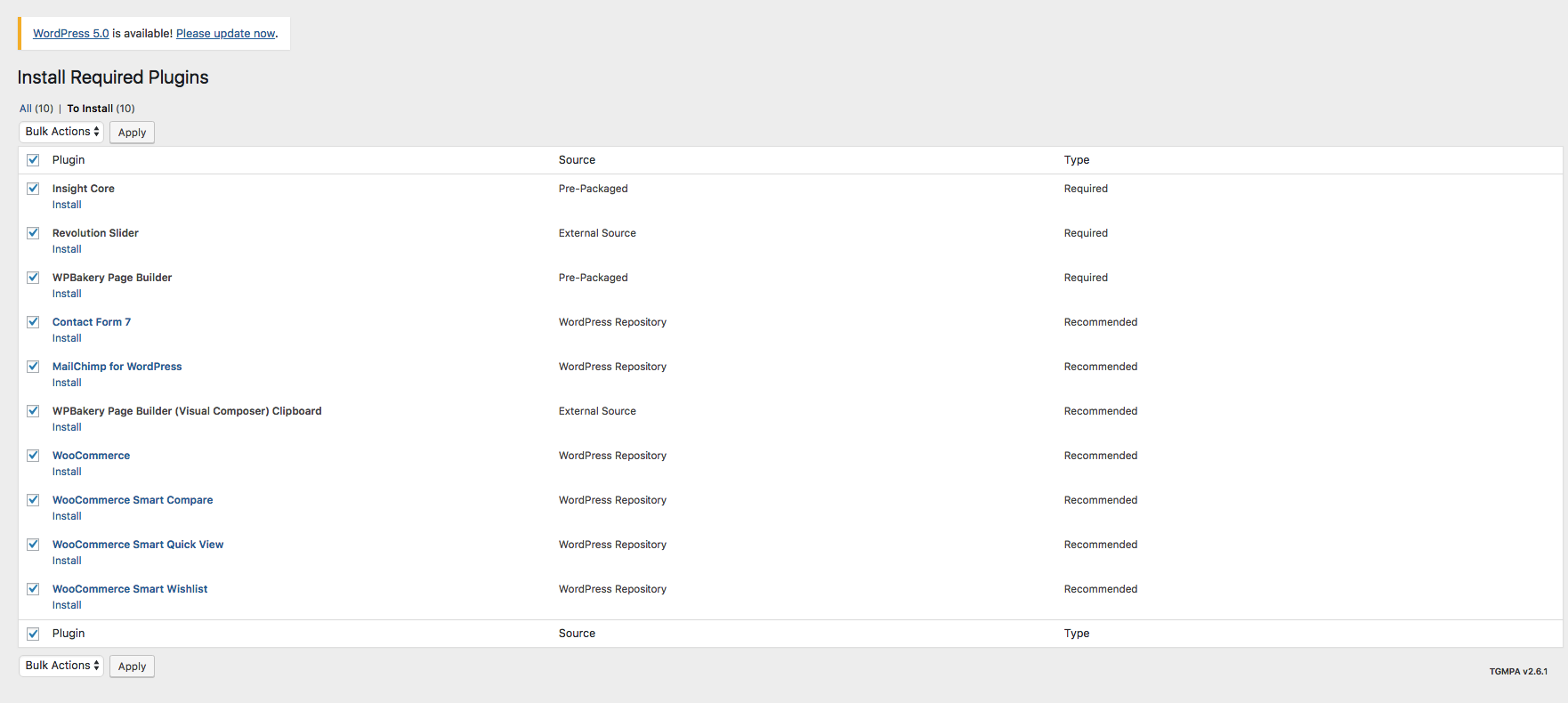Uncheck the Insight Core checkbox
1568x703 pixels.
pos(33,189)
